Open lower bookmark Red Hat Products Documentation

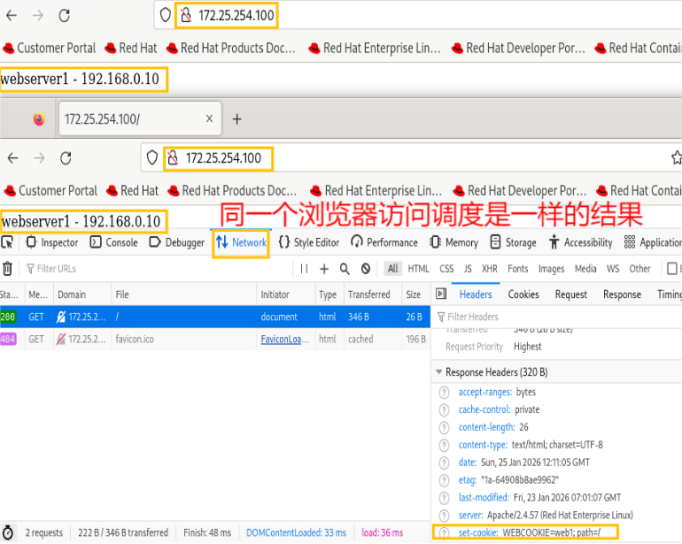[x=232, y=190]
